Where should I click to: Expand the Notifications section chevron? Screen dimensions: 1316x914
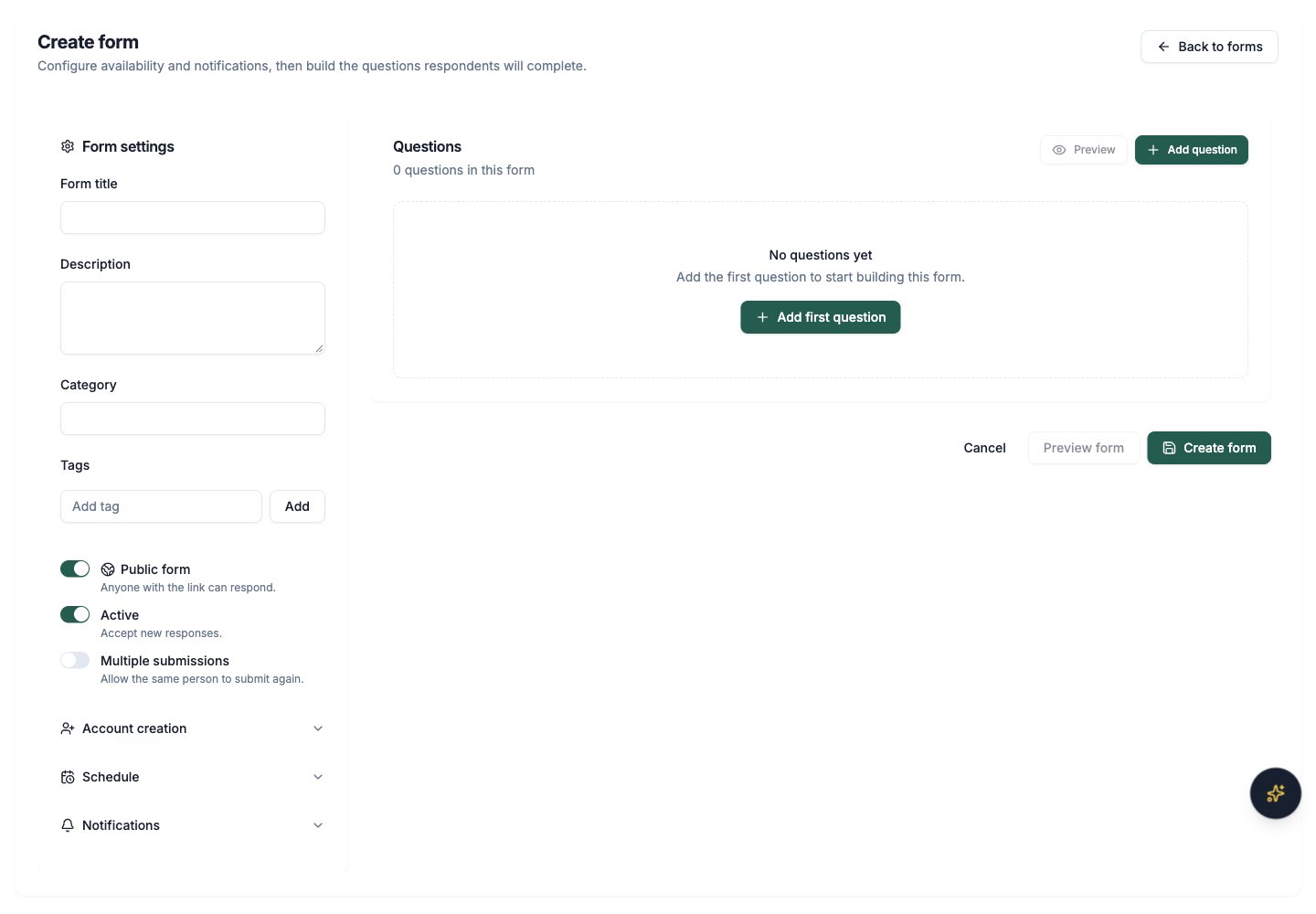318,825
